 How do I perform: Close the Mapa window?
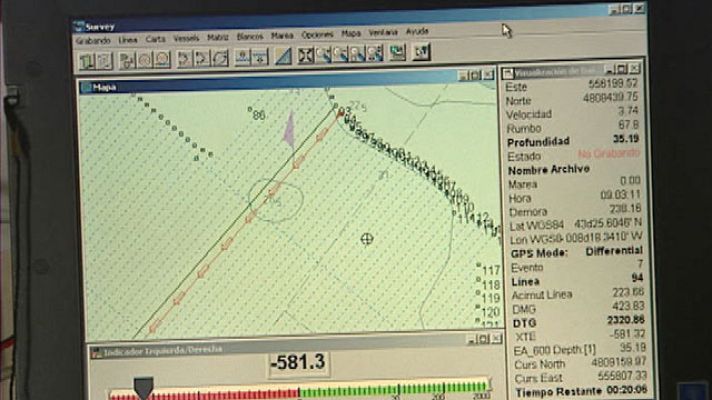(x=488, y=75)
